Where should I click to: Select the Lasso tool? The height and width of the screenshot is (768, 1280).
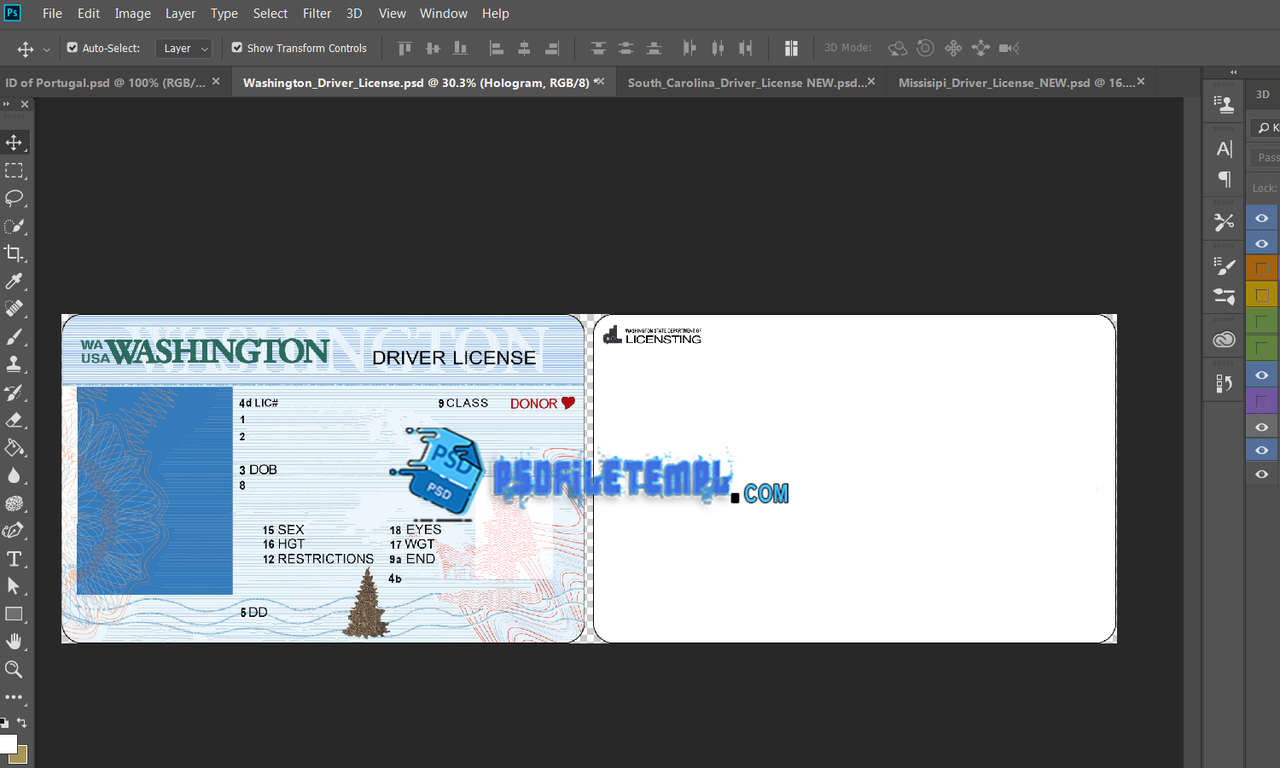(x=14, y=198)
